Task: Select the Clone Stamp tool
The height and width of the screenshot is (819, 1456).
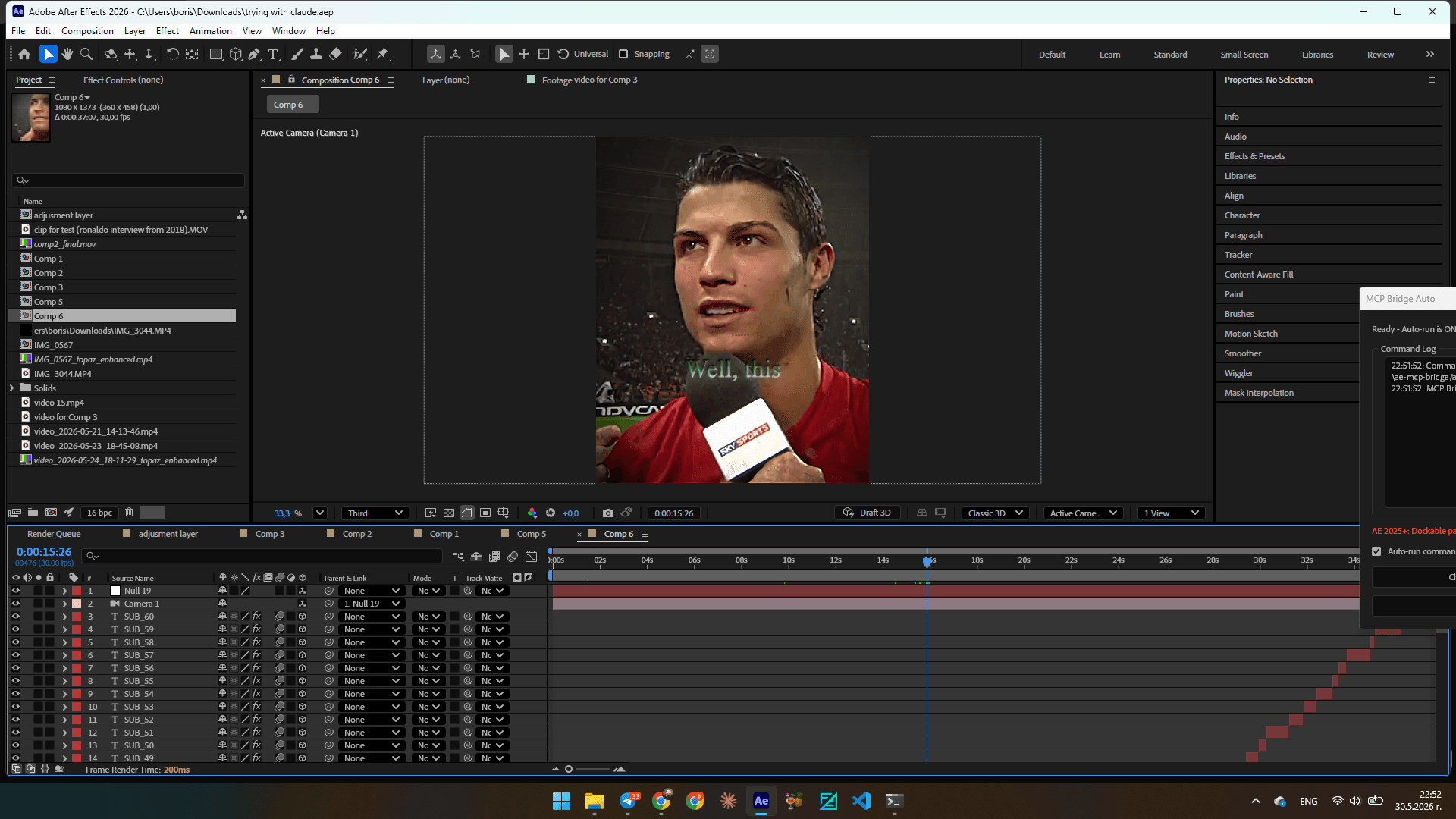Action: pos(316,54)
